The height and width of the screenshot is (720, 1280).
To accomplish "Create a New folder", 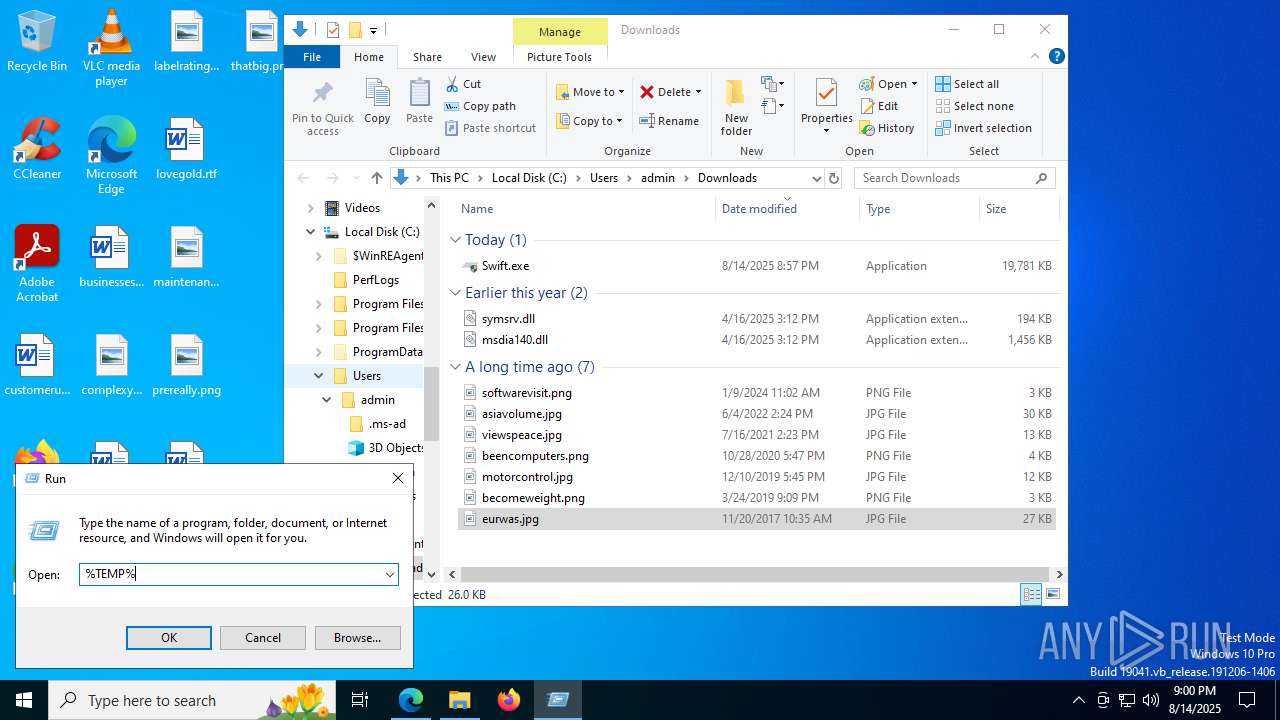I will 736,108.
